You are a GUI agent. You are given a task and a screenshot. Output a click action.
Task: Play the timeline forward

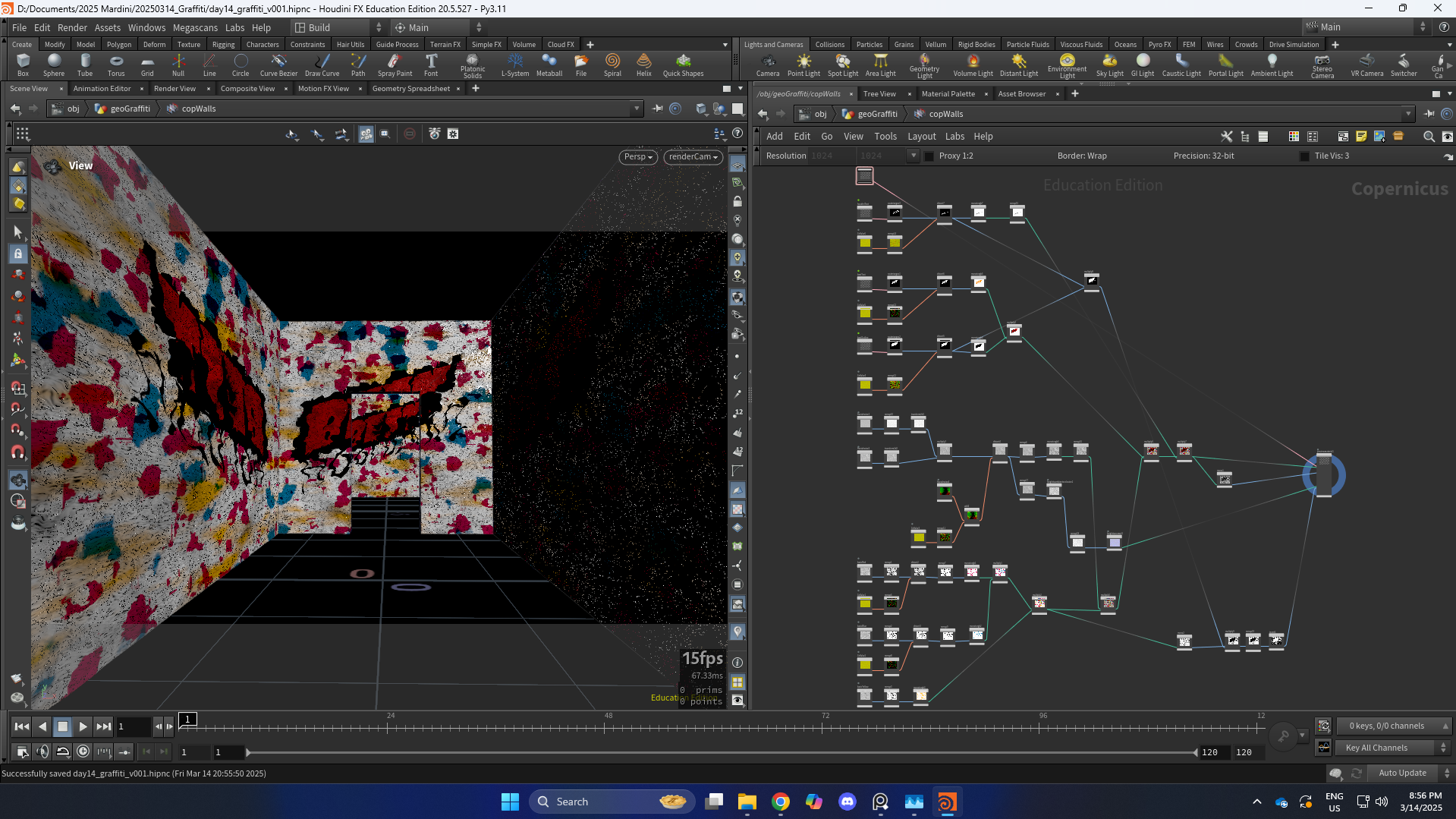(83, 726)
